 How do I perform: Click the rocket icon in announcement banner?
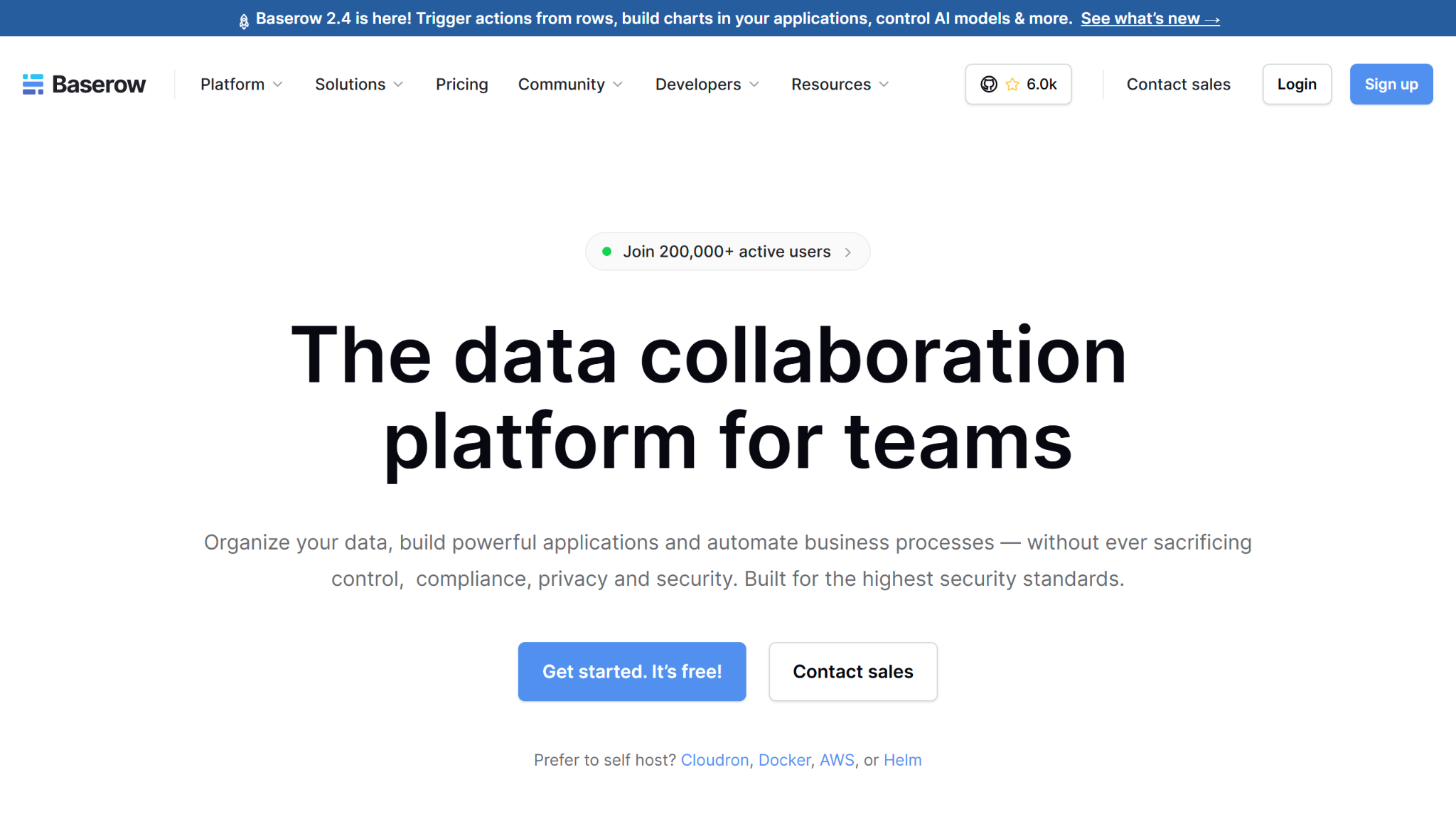(x=244, y=21)
